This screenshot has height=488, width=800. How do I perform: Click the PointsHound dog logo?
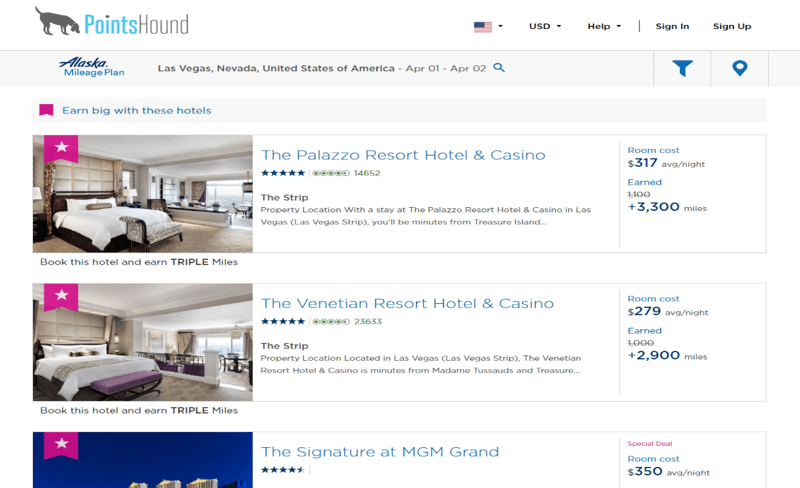pos(112,21)
